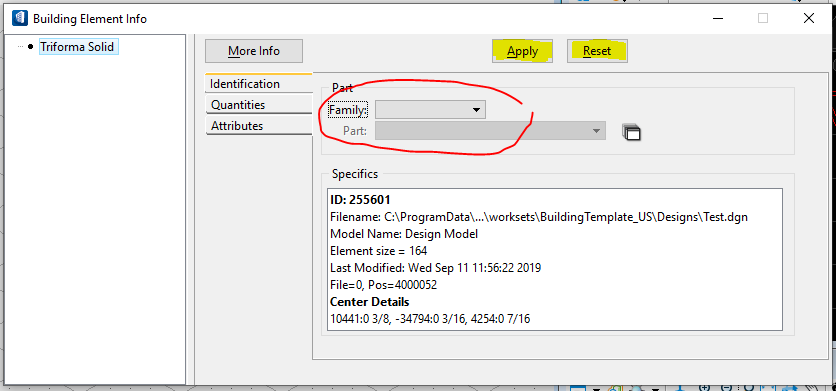836x391 pixels.
Task: Click the zoom out magnifier icon
Action: [x=727, y=388]
